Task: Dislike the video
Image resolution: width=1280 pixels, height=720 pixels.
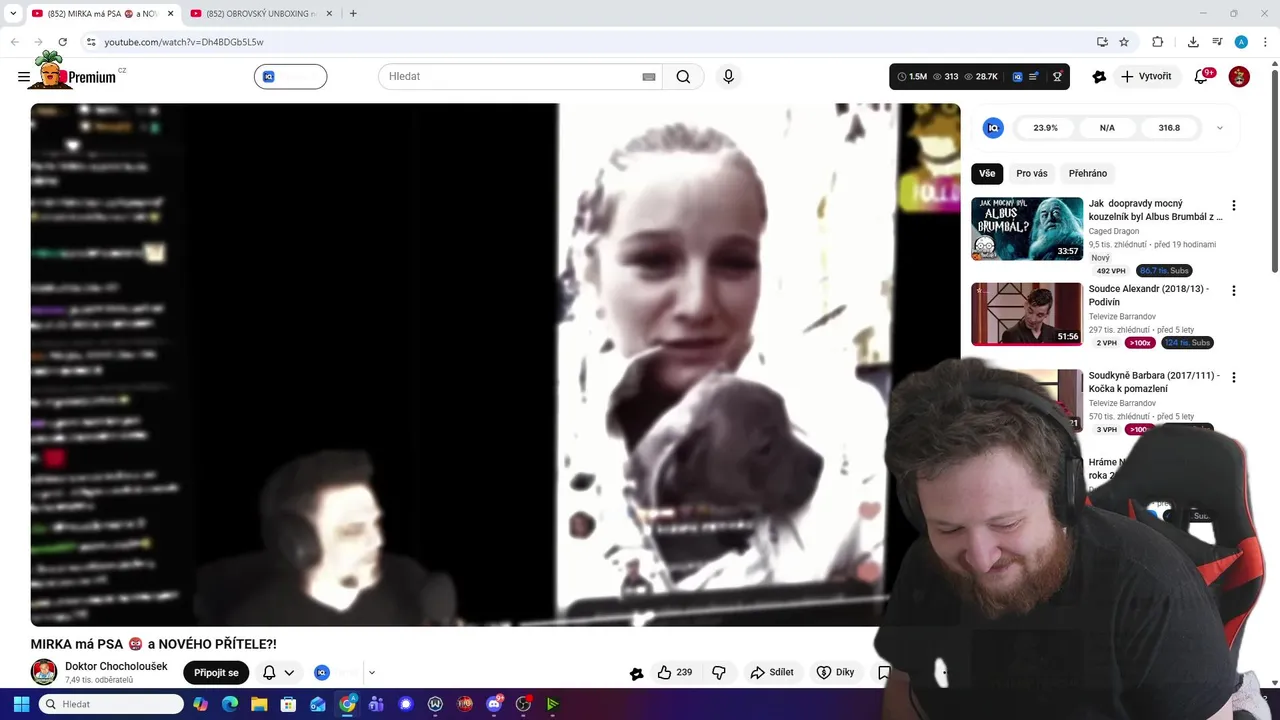Action: pyautogui.click(x=718, y=673)
